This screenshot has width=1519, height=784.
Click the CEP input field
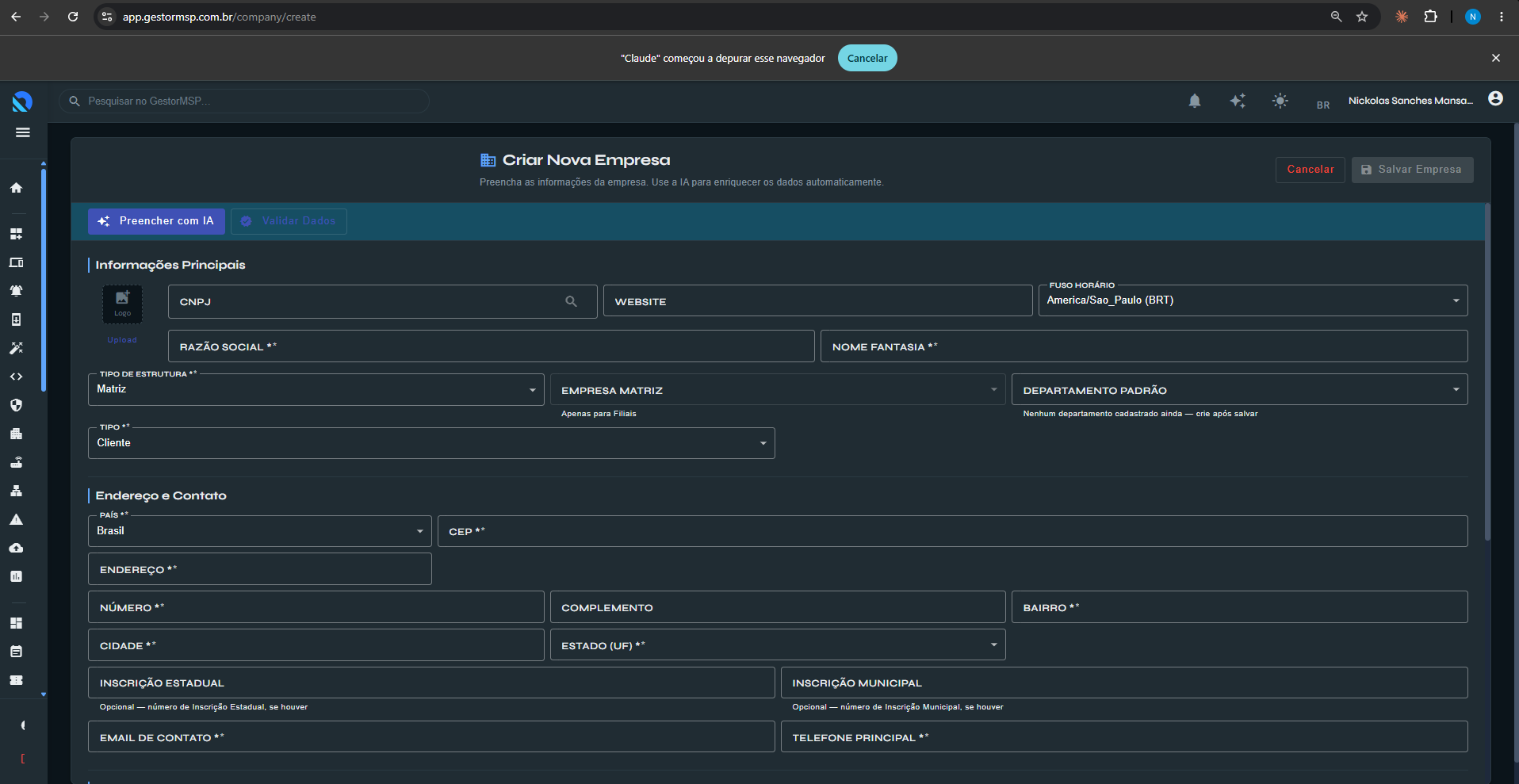(952, 531)
